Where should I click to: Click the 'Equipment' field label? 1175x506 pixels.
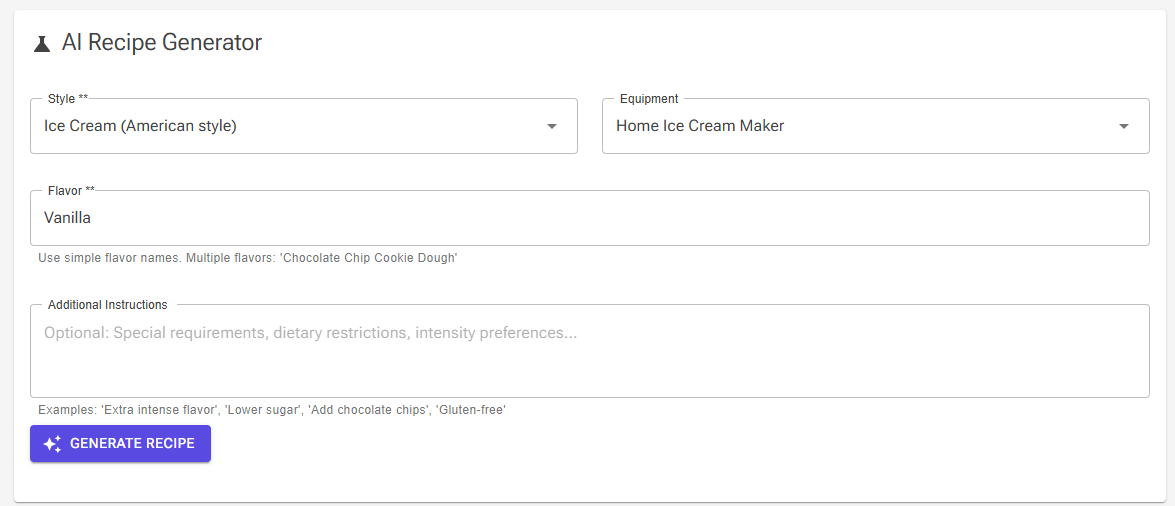pos(649,99)
